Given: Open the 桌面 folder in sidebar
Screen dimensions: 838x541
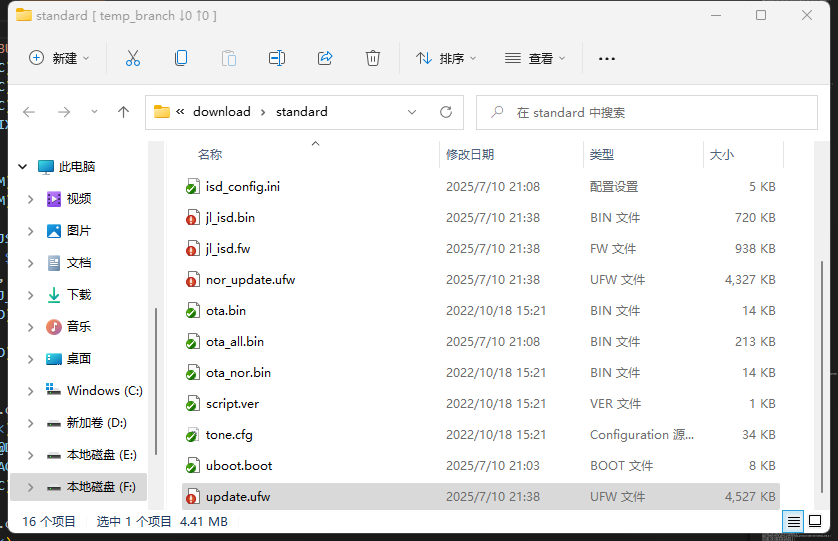Looking at the screenshot, I should tap(69, 359).
